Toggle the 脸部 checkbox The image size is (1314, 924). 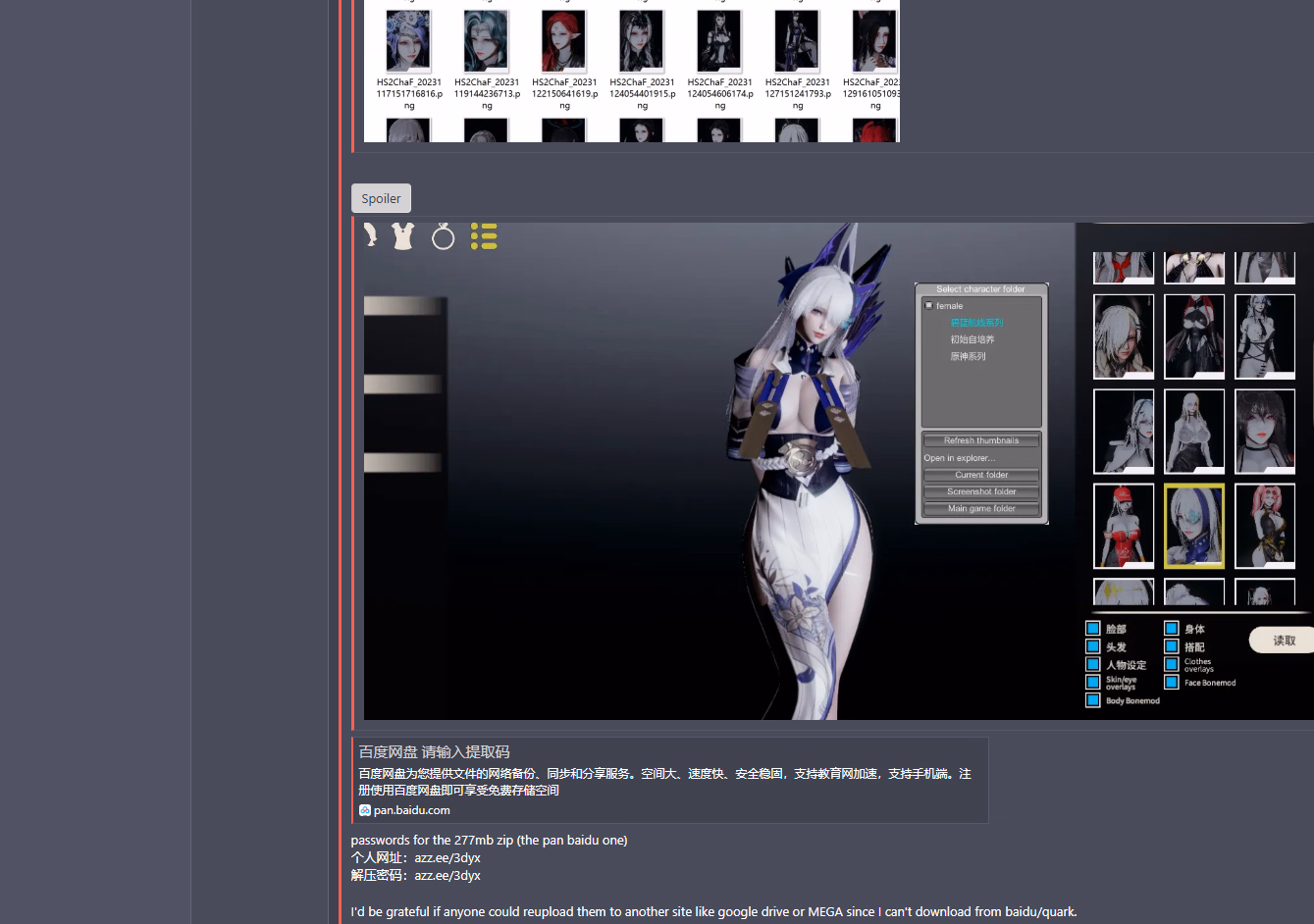tap(1092, 629)
